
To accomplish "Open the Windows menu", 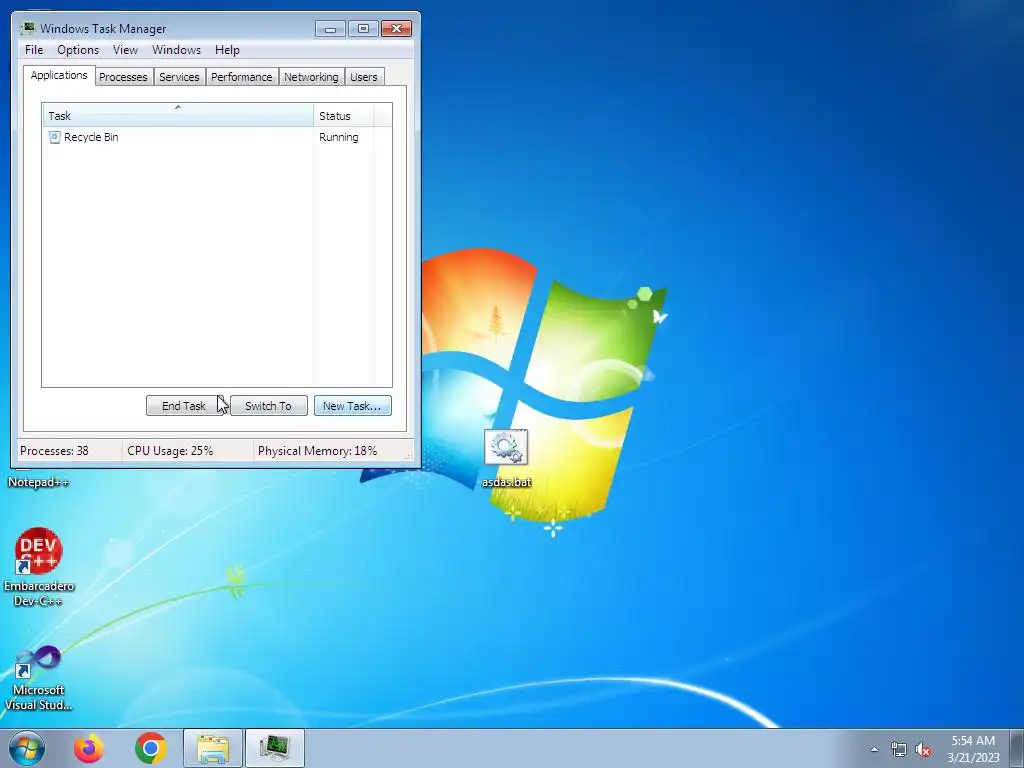I will (x=176, y=50).
